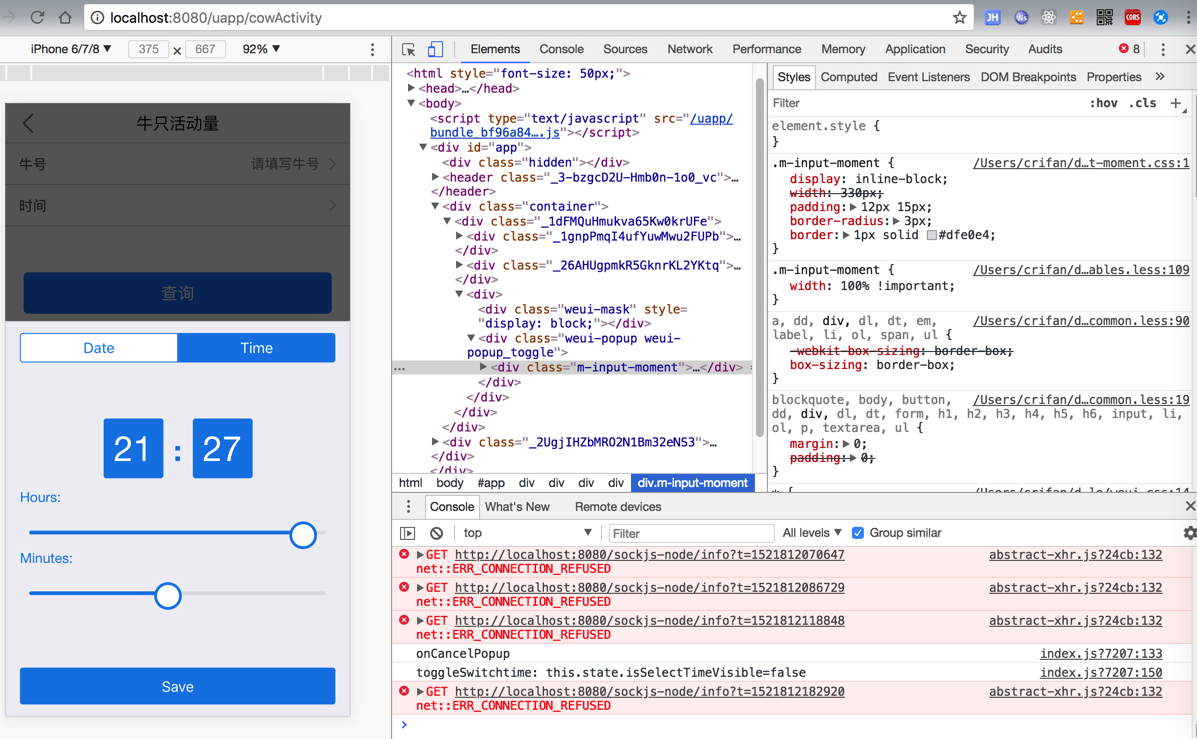Open m-input-moment css:1 source link
This screenshot has width=1197, height=739.
point(1081,163)
